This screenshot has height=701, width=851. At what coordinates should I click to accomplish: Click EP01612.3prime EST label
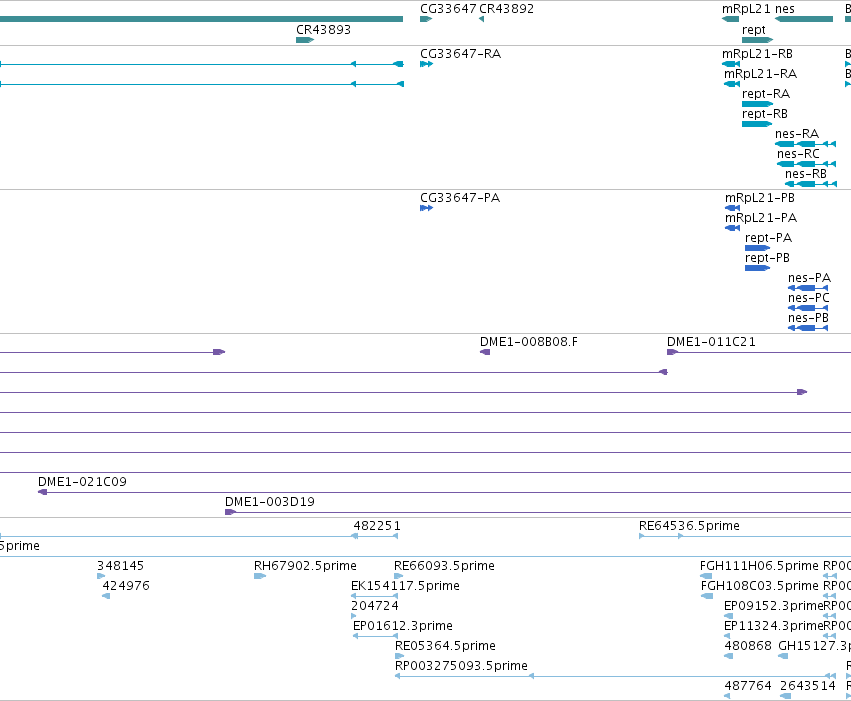[403, 626]
